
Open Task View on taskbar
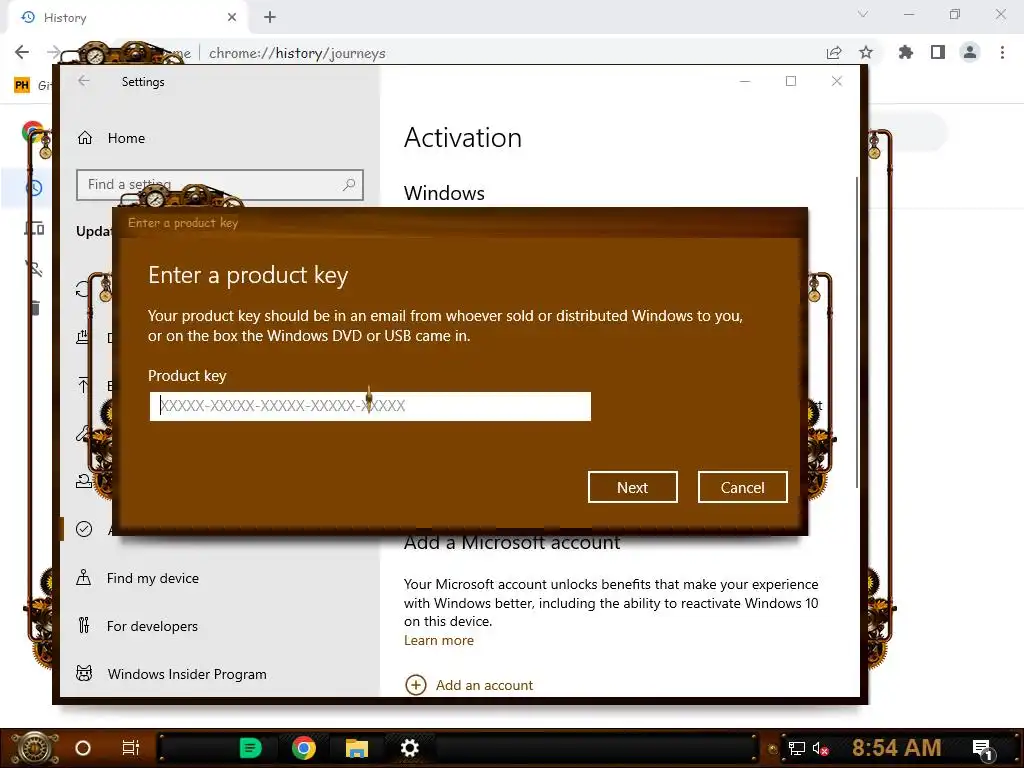click(131, 748)
